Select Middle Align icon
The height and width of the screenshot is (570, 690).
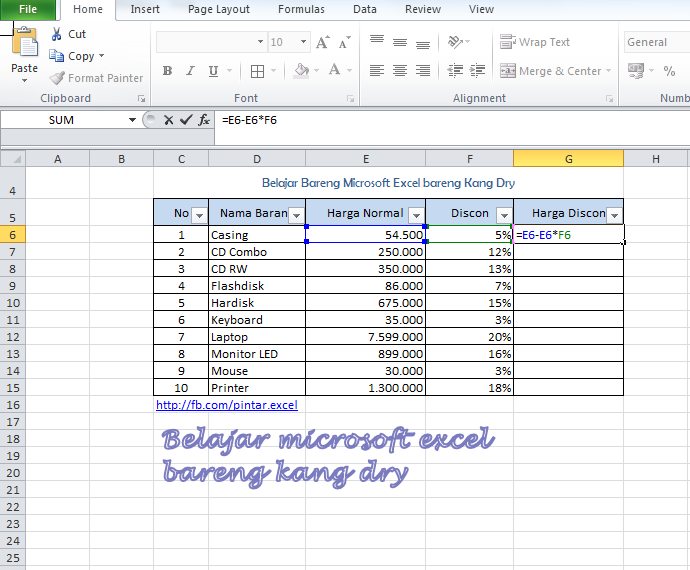[400, 42]
